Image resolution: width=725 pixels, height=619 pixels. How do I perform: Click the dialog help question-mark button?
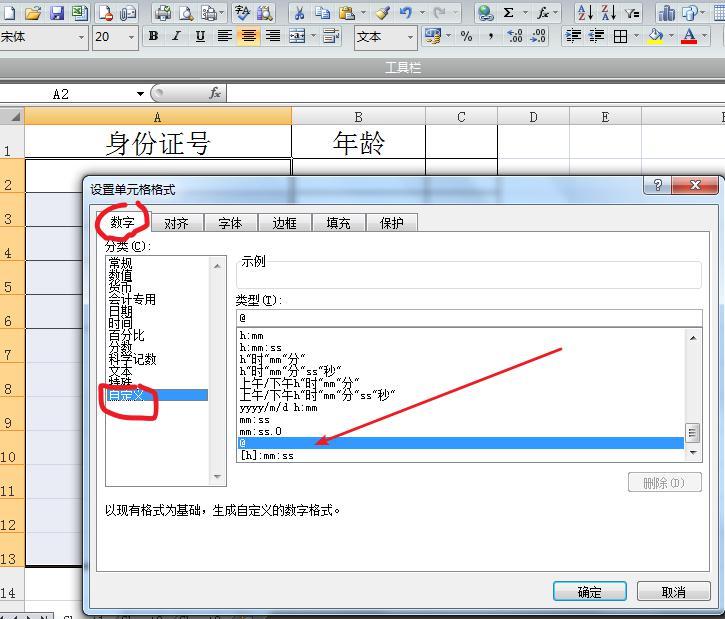(x=657, y=185)
